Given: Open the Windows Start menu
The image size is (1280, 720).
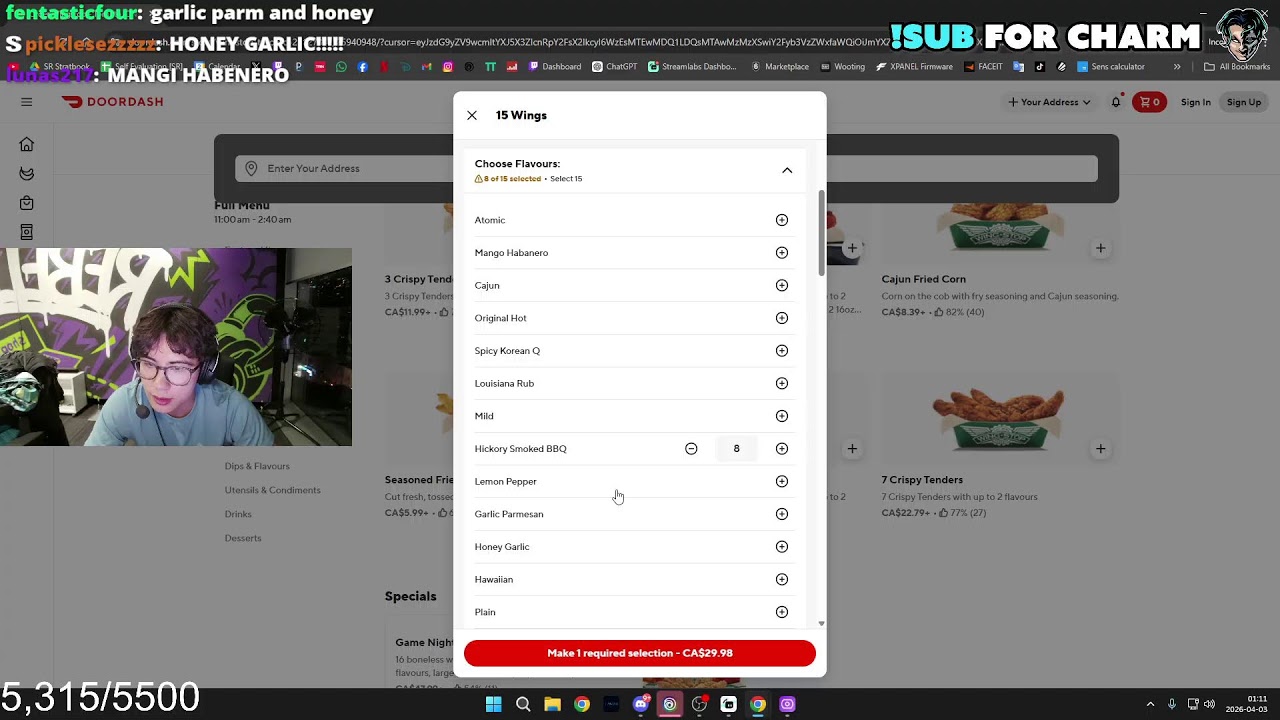Looking at the screenshot, I should [493, 704].
